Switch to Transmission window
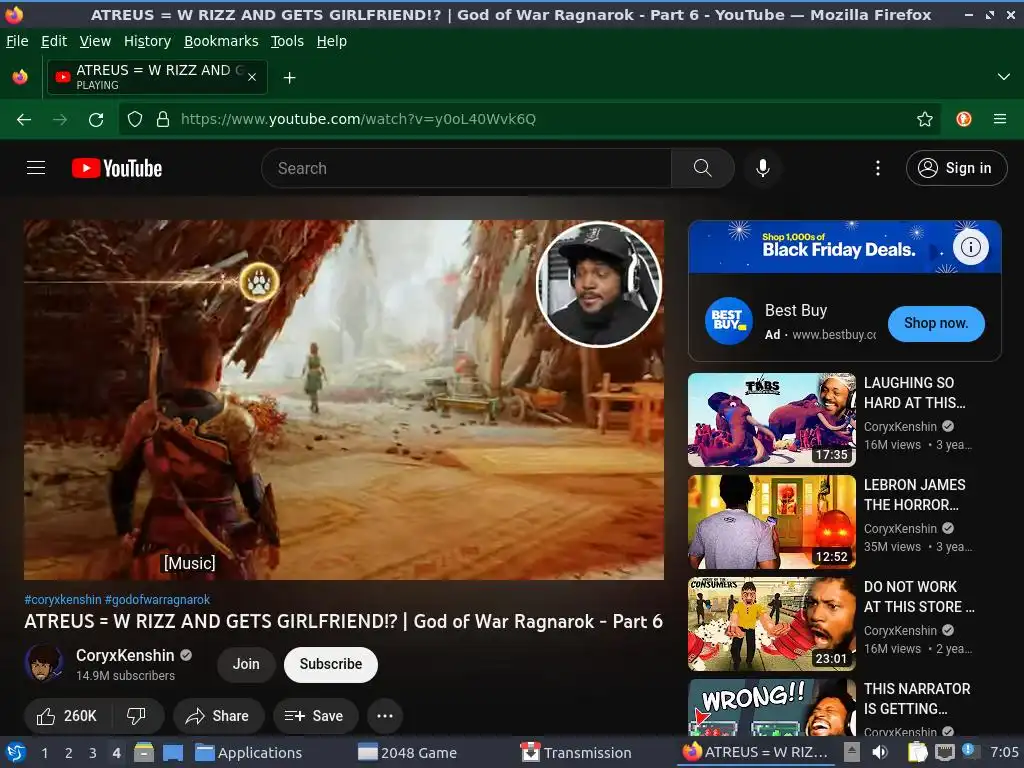This screenshot has height=768, width=1024. click(x=576, y=752)
